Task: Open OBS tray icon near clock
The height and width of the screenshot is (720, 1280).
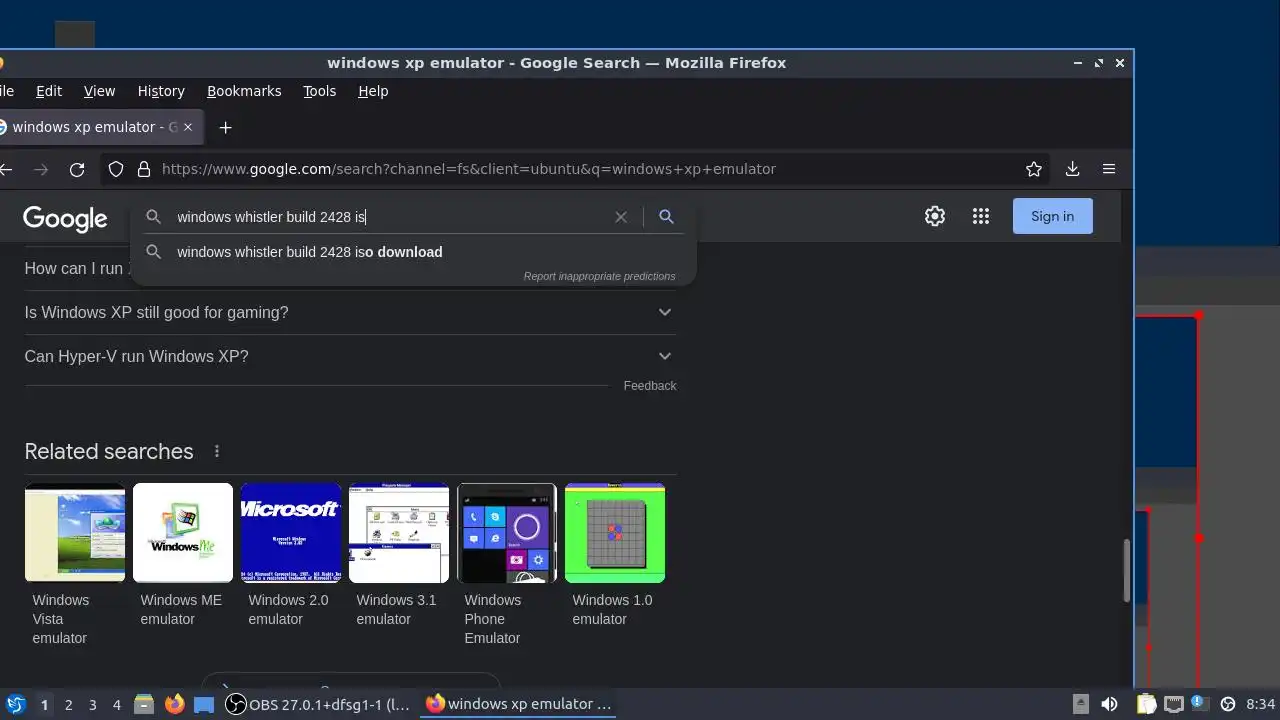Action: tap(1228, 704)
